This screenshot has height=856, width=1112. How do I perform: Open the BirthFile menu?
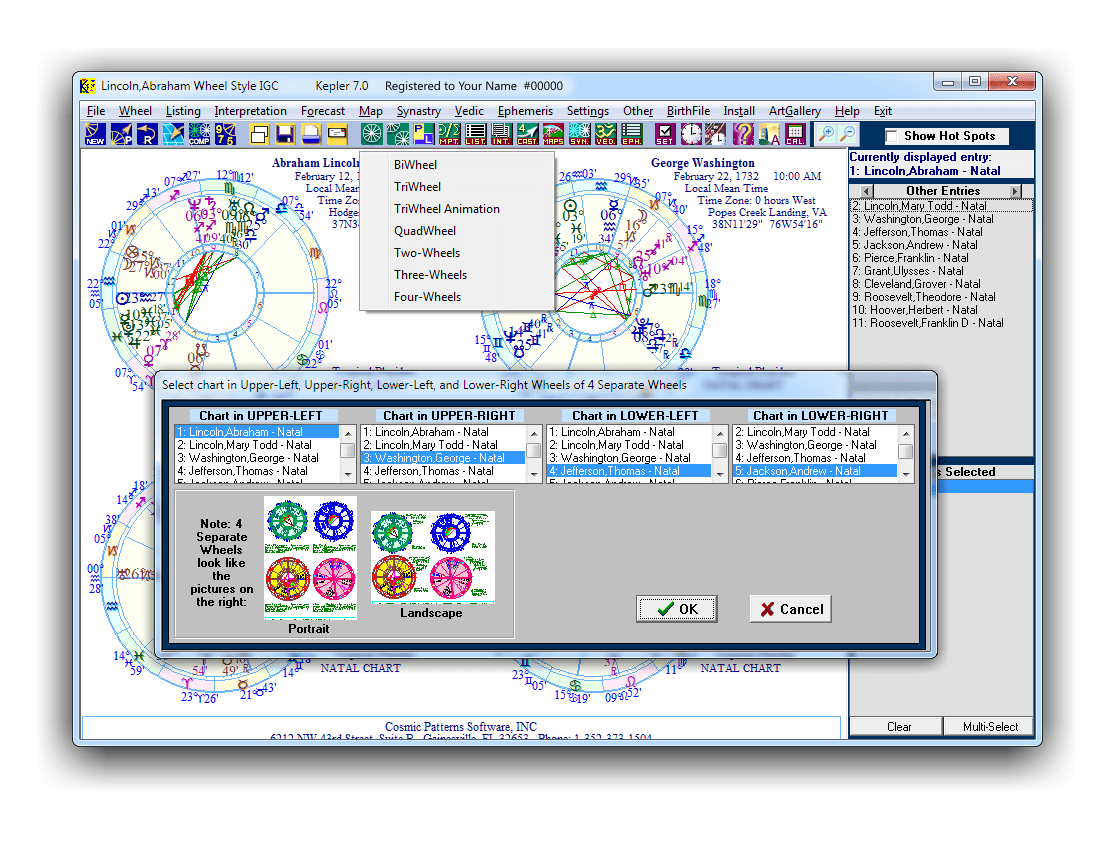click(688, 111)
